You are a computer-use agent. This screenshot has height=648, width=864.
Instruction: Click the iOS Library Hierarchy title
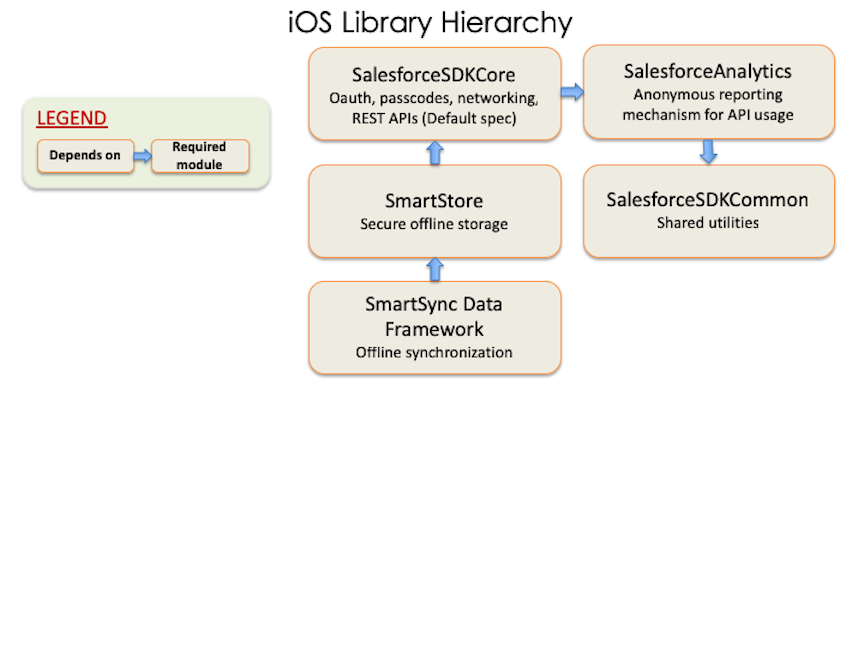pos(430,23)
